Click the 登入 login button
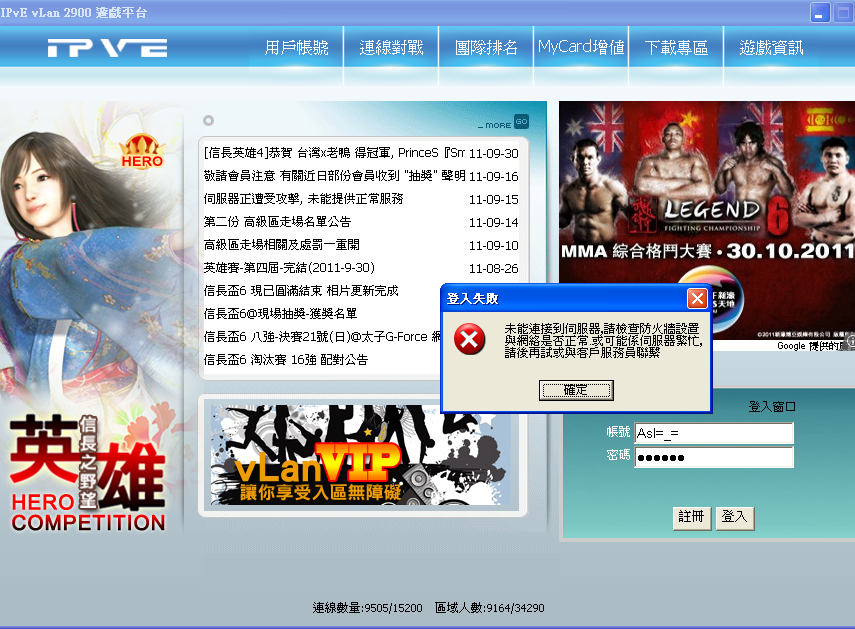Image resolution: width=855 pixels, height=629 pixels. point(734,517)
